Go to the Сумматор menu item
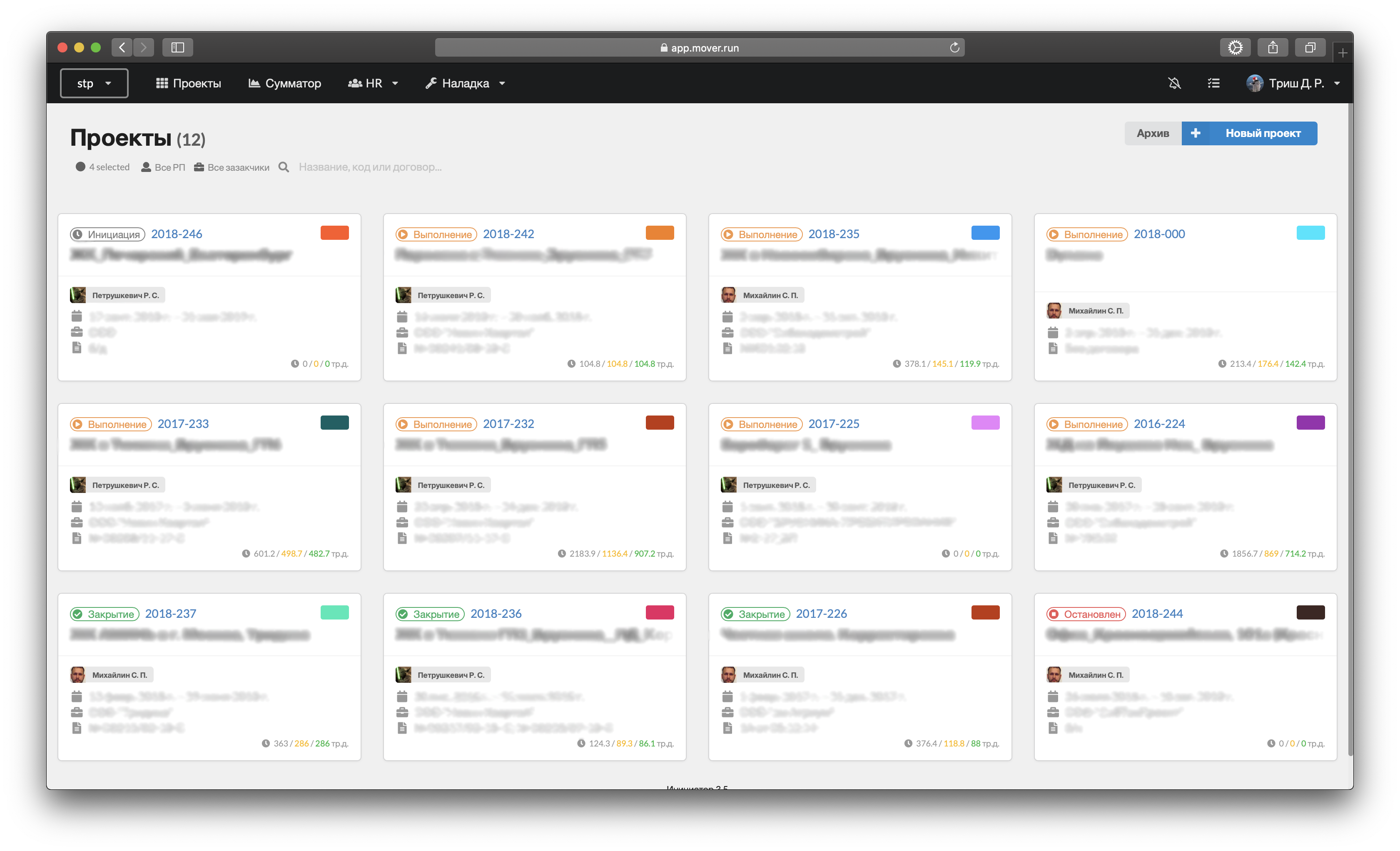Viewport: 1400px width, 851px height. [285, 84]
